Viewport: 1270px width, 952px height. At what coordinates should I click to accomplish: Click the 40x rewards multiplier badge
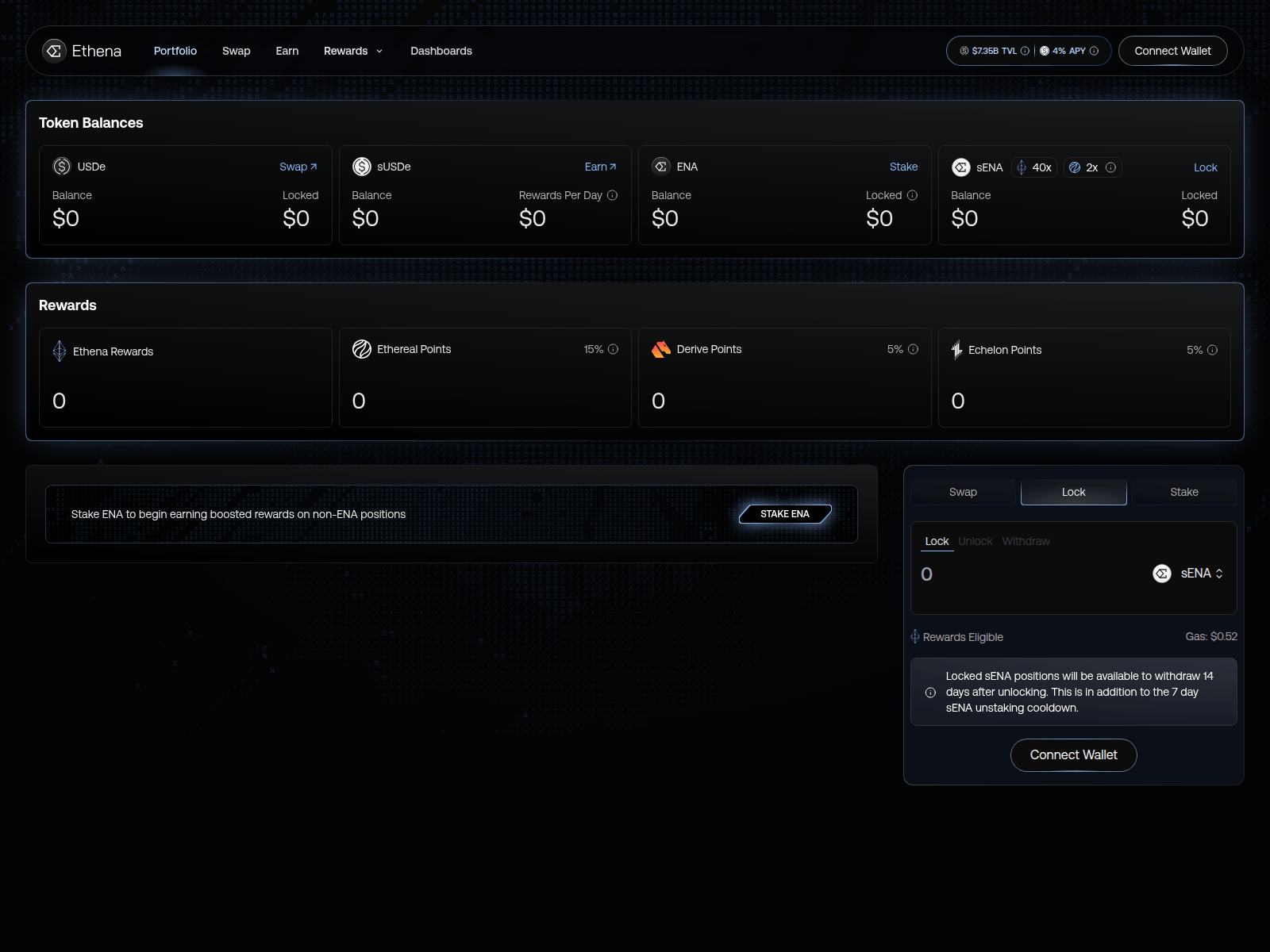(1034, 167)
